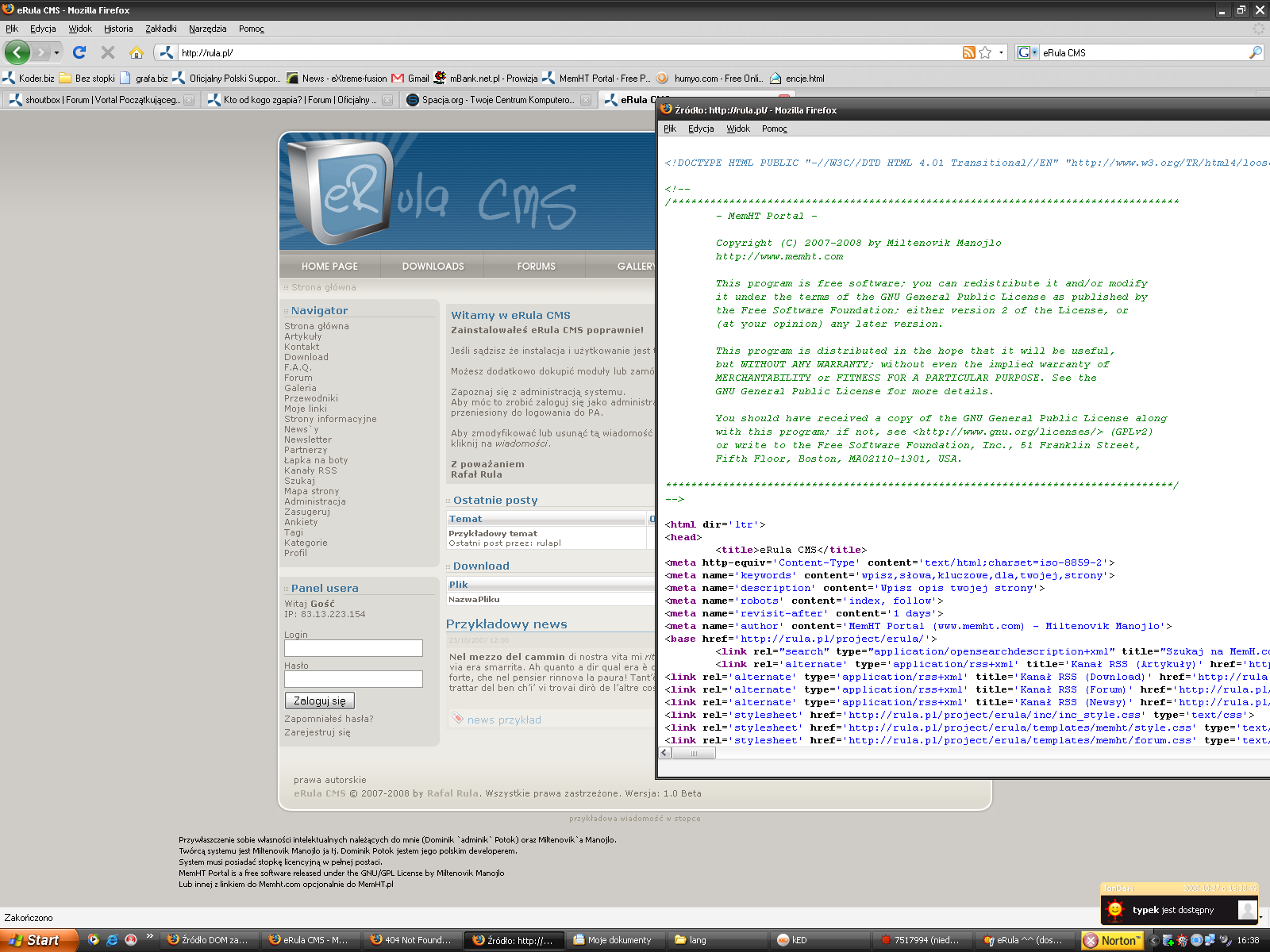Open the humyo.com bookmark
Image resolution: width=1270 pixels, height=952 pixels.
point(710,79)
